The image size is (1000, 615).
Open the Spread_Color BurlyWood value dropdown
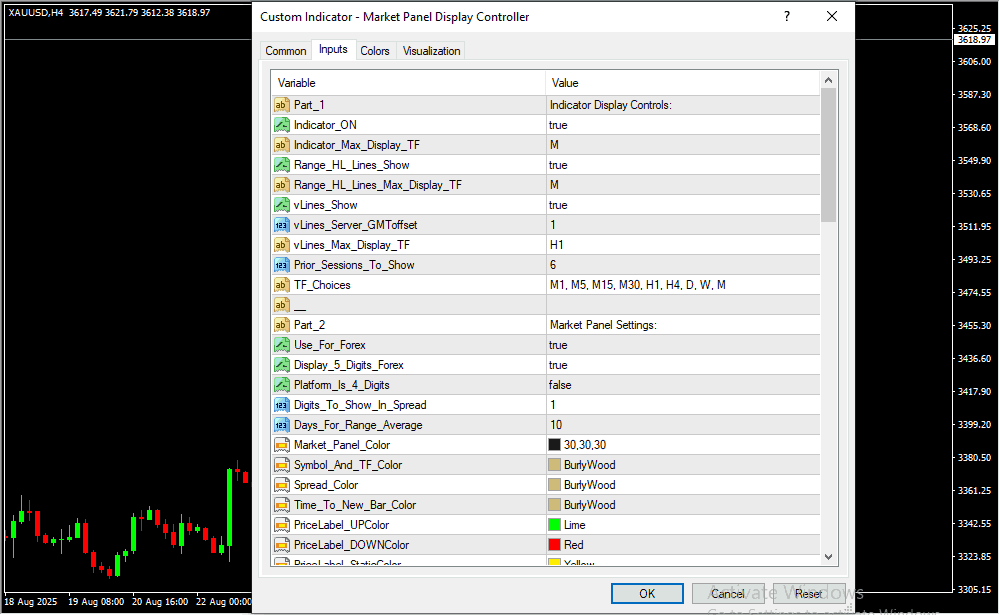682,485
